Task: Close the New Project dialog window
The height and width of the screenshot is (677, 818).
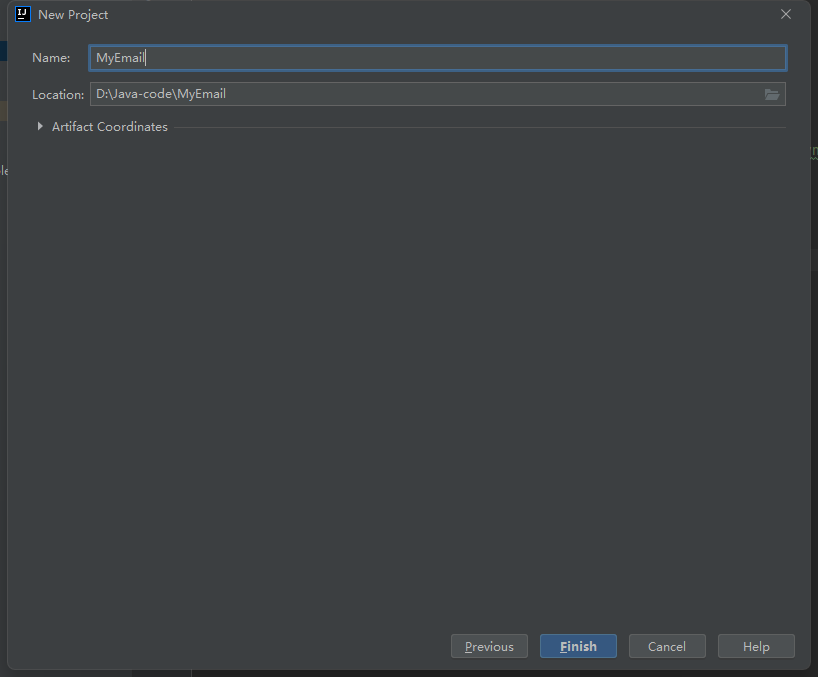Action: [x=786, y=15]
